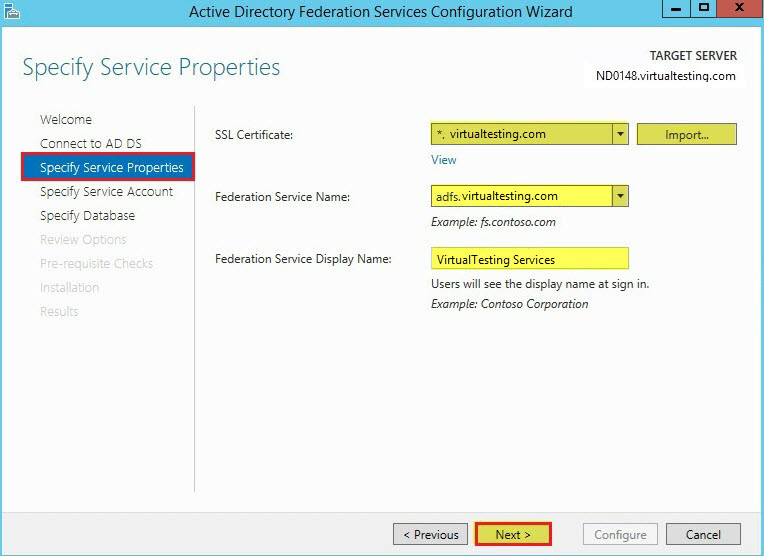Click 'Users will see the display name' text

(x=540, y=284)
